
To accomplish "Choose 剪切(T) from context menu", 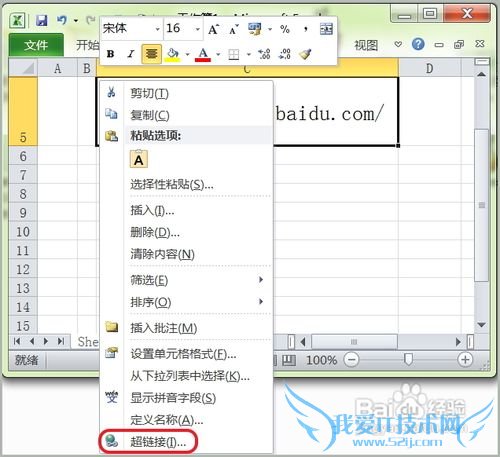I will (x=187, y=93).
